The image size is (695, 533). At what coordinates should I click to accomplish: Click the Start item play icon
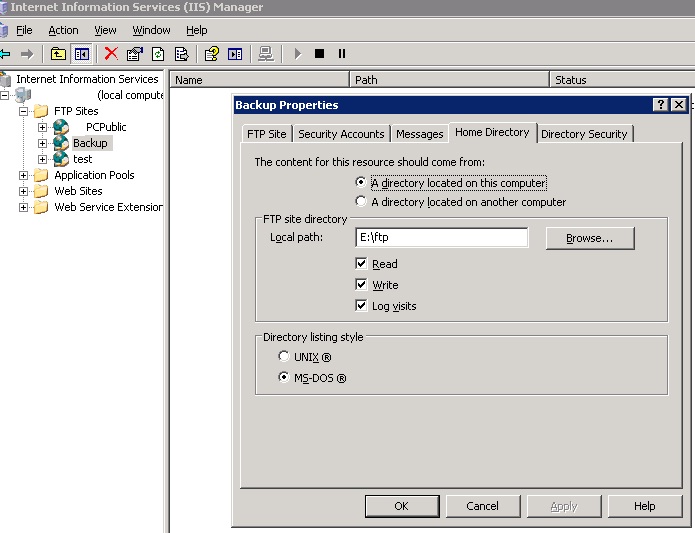[297, 54]
